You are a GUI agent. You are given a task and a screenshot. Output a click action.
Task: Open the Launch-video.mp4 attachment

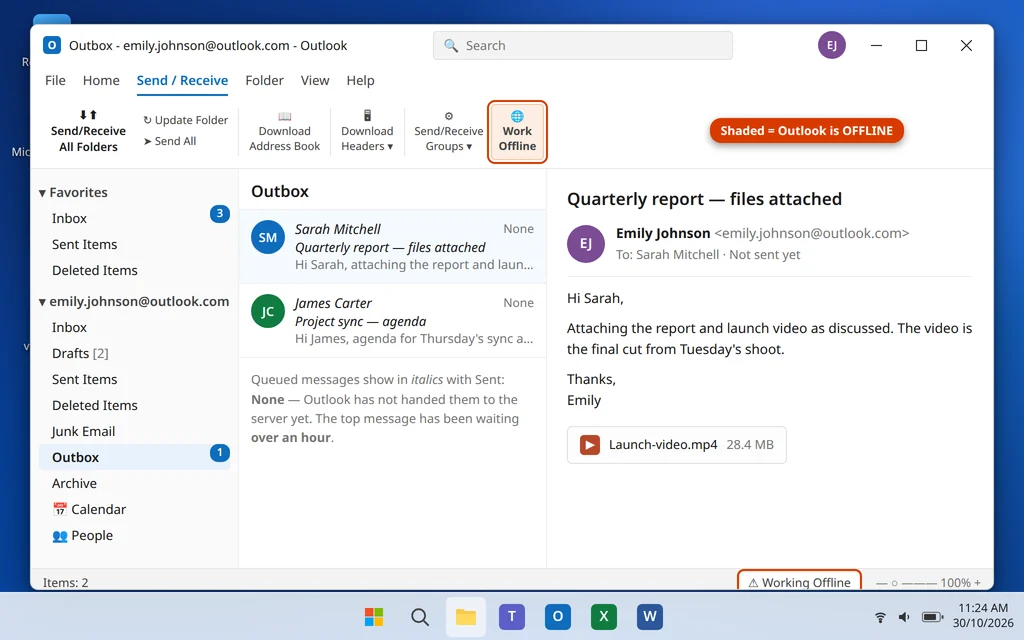coord(677,445)
